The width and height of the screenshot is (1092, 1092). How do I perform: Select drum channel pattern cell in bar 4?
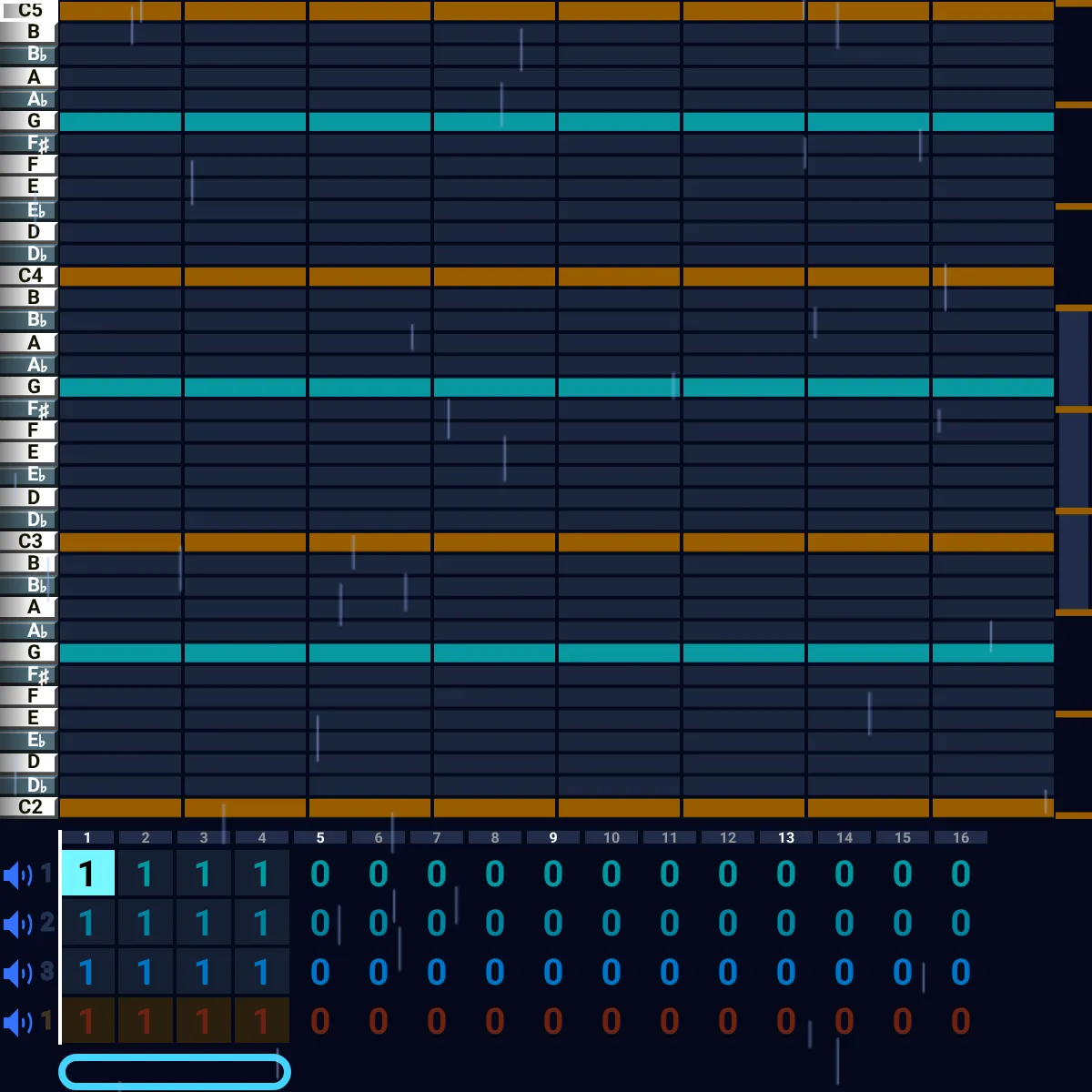pyautogui.click(x=262, y=1021)
